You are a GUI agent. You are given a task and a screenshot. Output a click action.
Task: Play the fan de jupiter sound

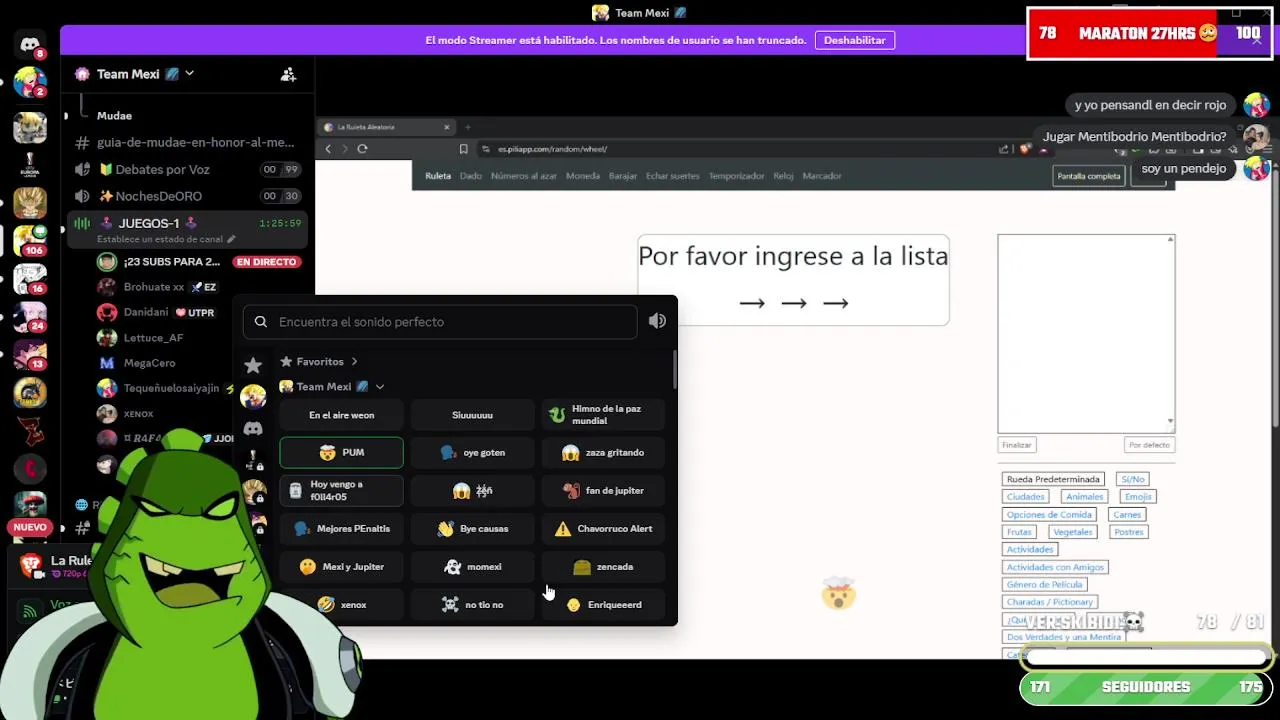603,491
